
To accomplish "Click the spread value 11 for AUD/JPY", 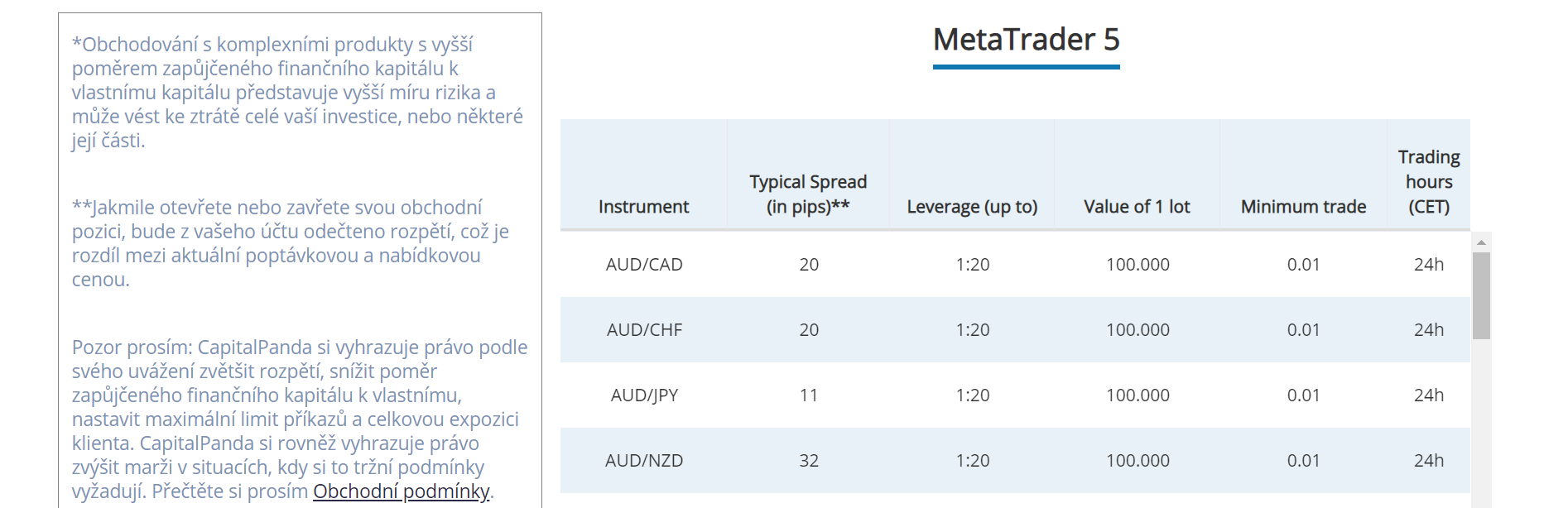I will point(809,395).
